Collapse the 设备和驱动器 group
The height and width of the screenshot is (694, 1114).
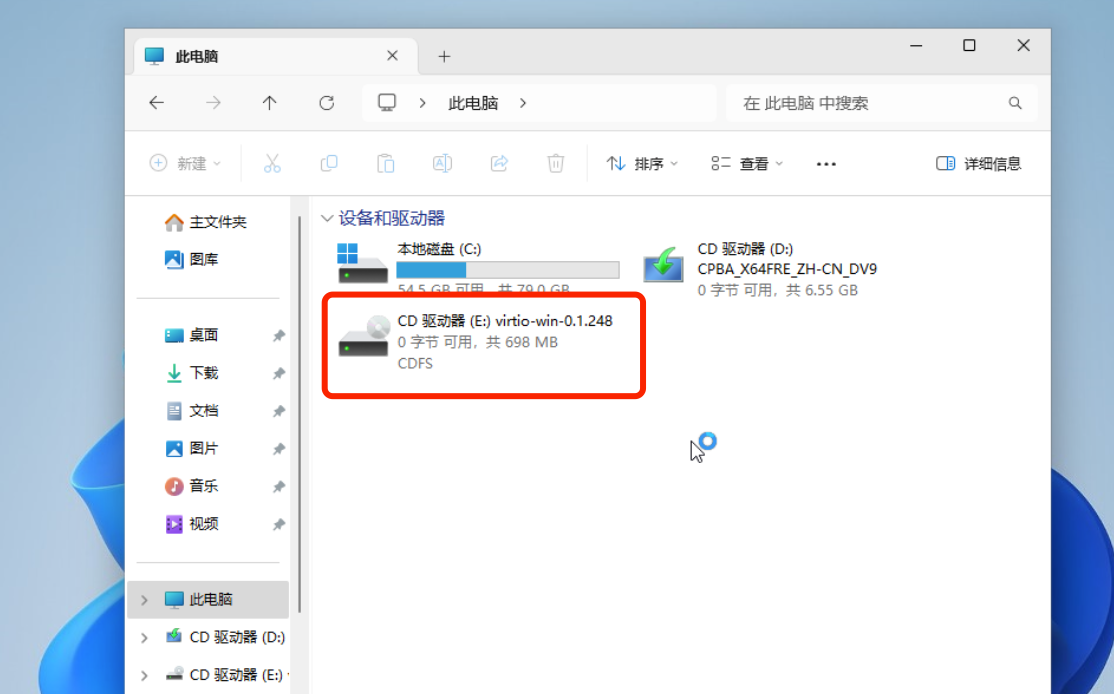(327, 217)
